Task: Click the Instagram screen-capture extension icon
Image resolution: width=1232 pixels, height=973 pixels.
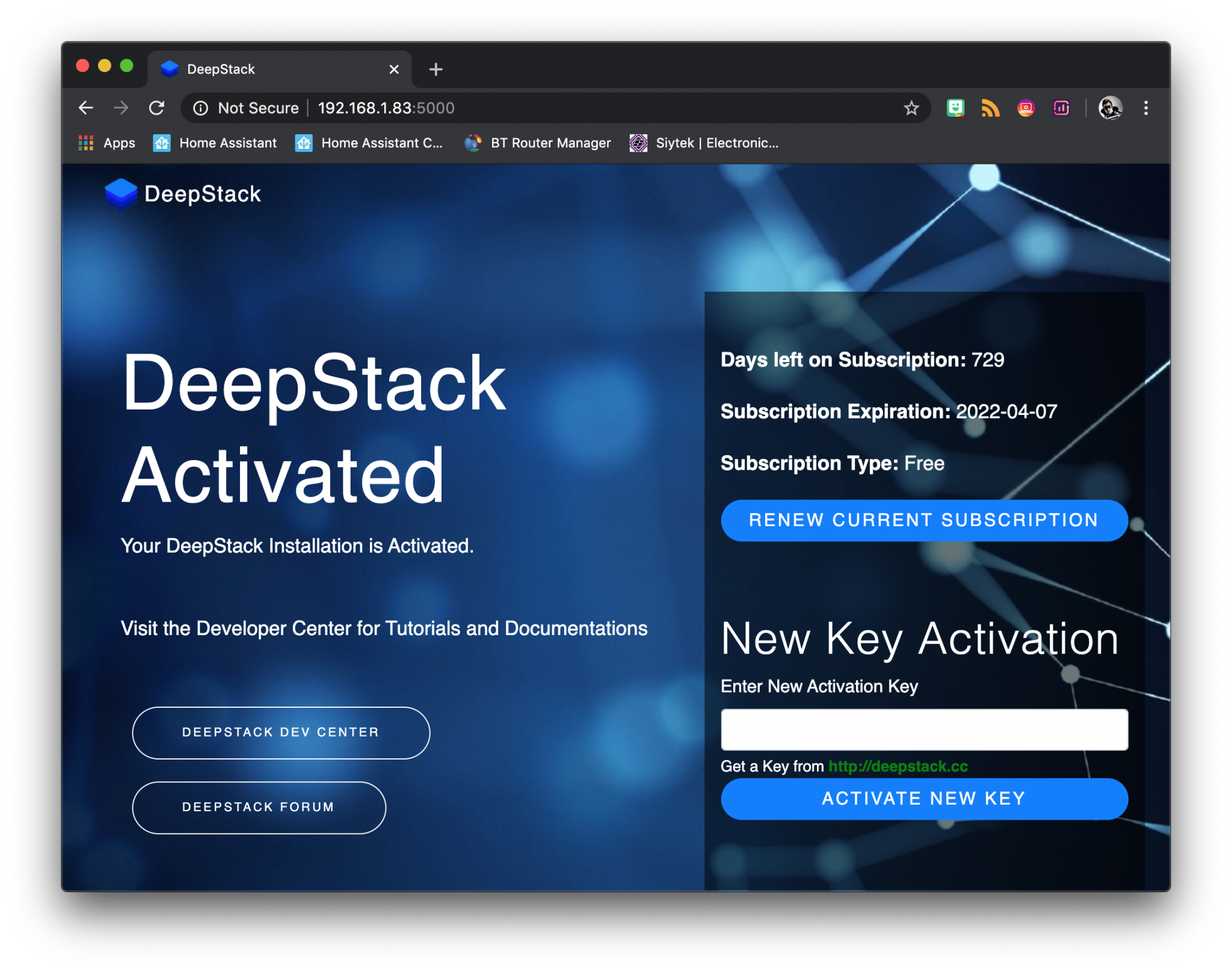Action: click(1026, 108)
